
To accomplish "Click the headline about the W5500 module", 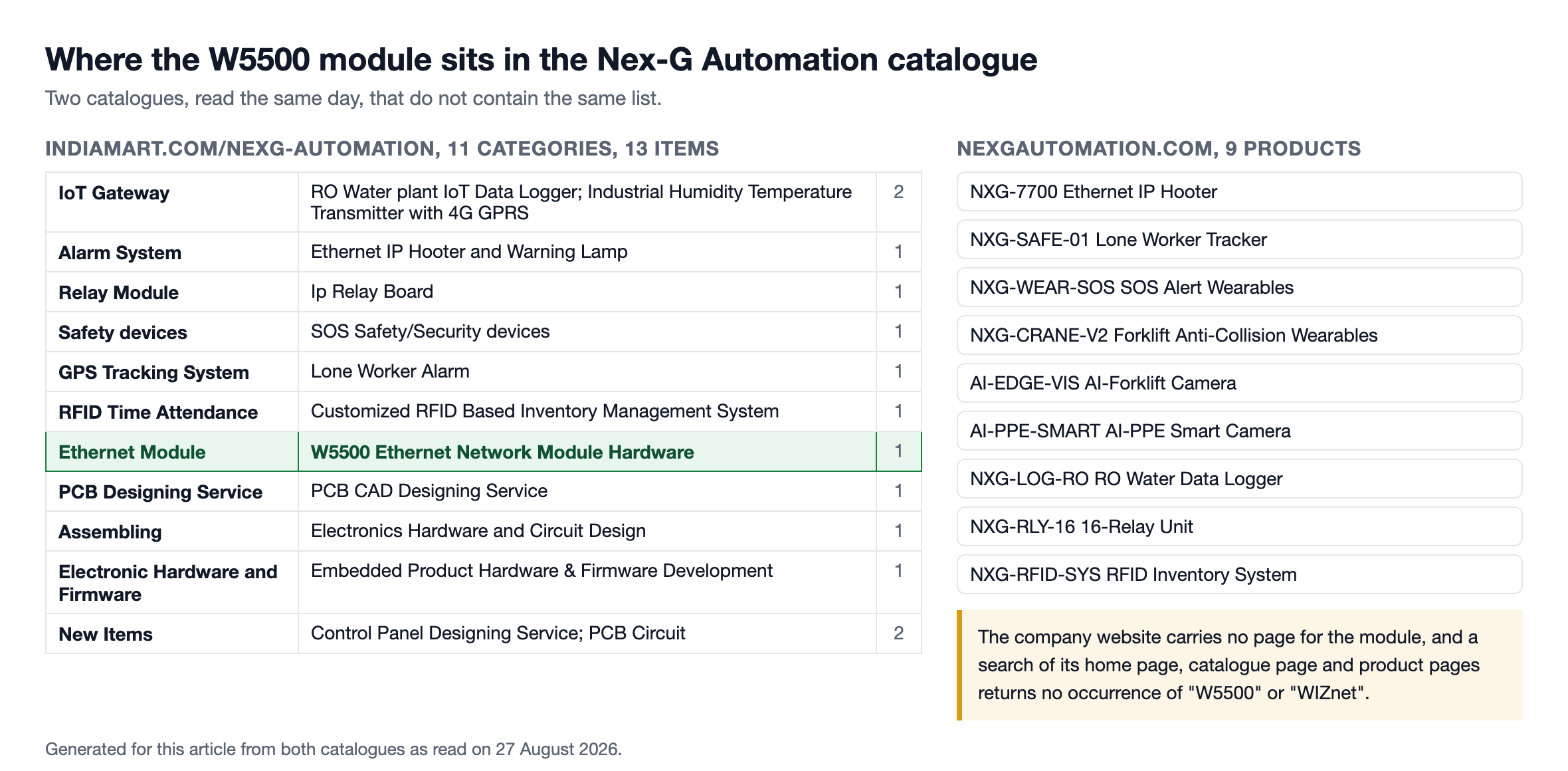I will (541, 60).
